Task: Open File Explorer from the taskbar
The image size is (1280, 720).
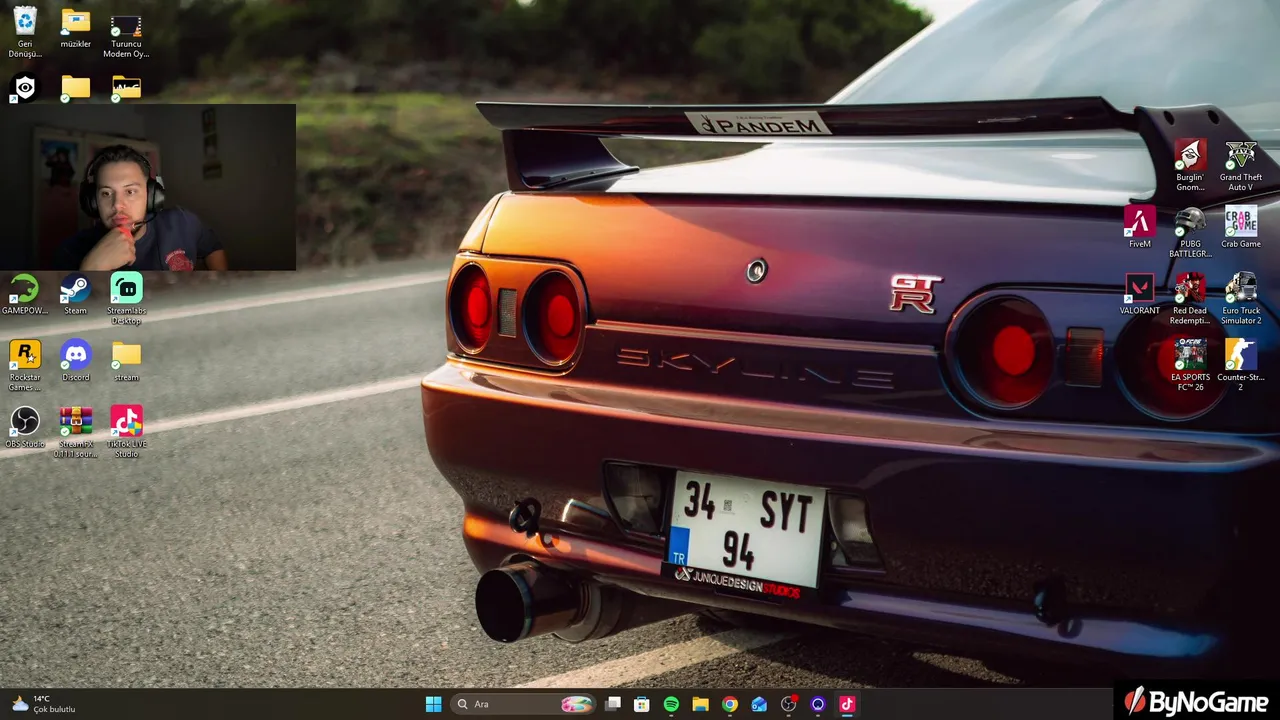Action: click(x=700, y=704)
